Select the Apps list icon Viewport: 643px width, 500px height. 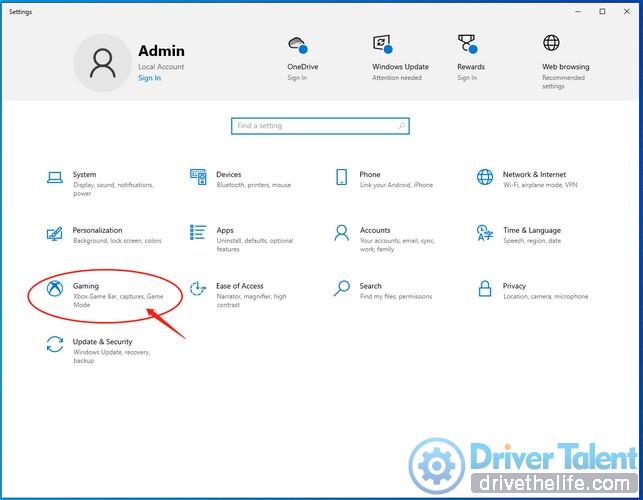(x=198, y=232)
